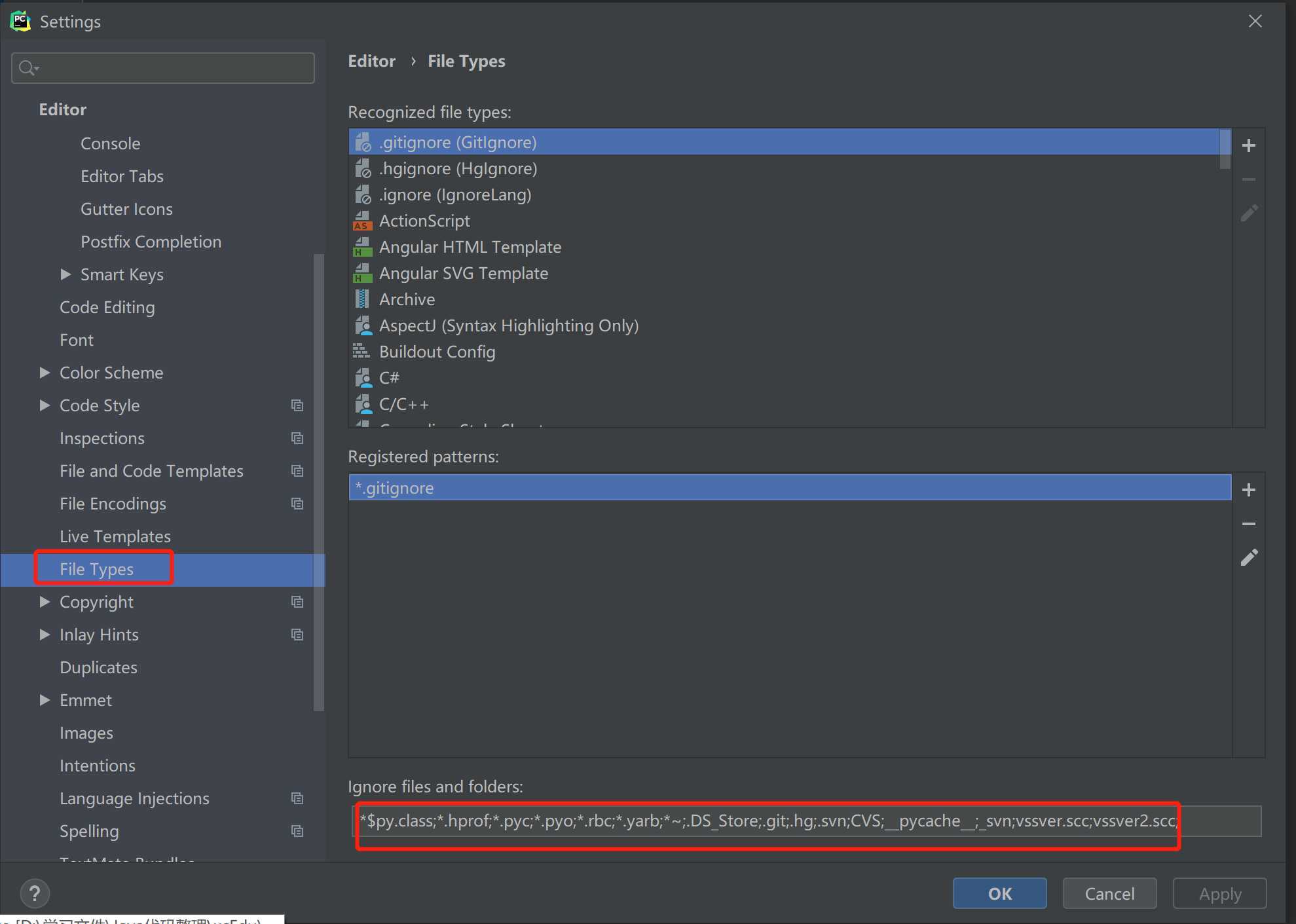This screenshot has height=924, width=1296.
Task: Open Gutter Icons settings
Action: (x=126, y=209)
